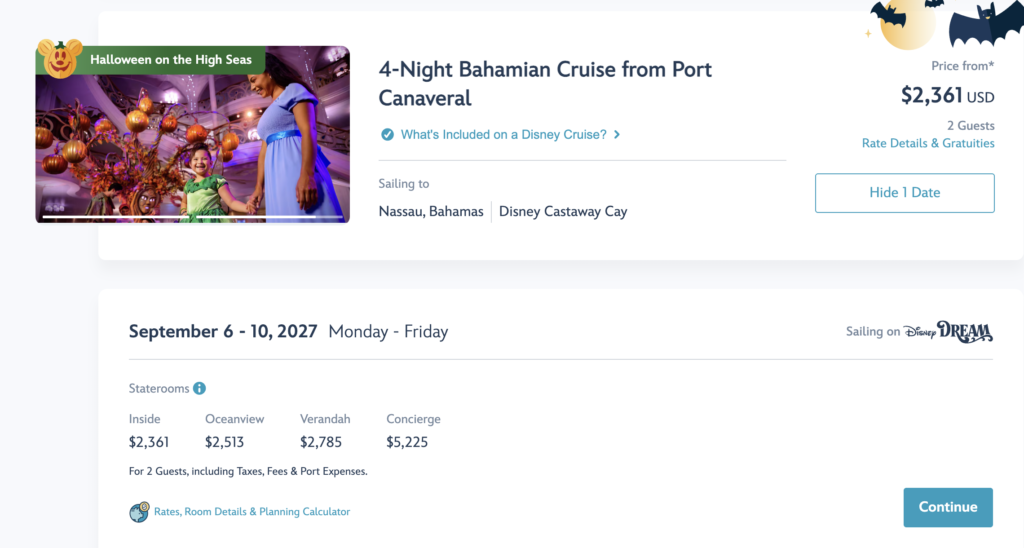Click the Staterooms info icon
The width and height of the screenshot is (1024, 548).
click(200, 389)
